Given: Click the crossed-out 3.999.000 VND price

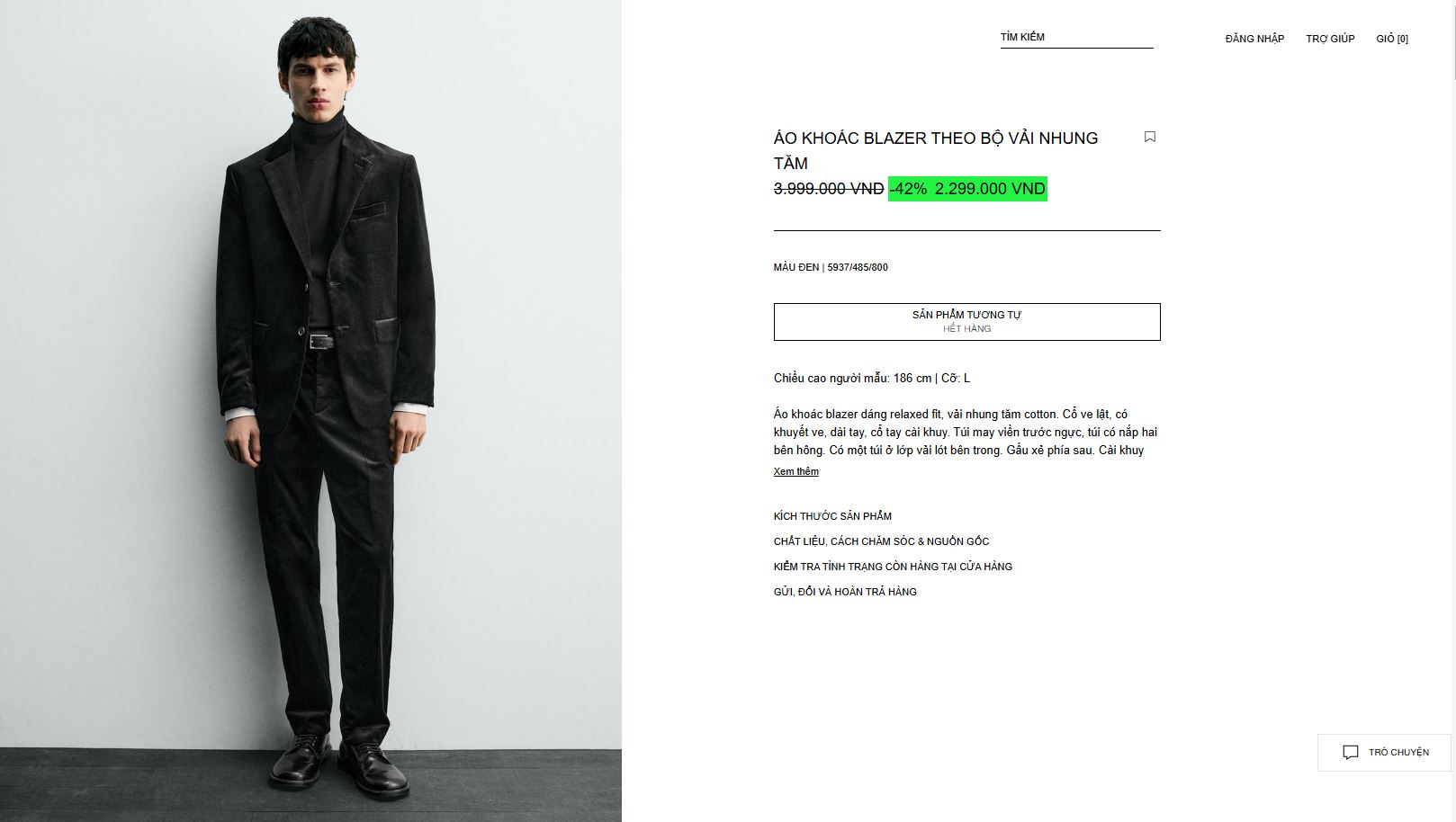Looking at the screenshot, I should click(828, 189).
